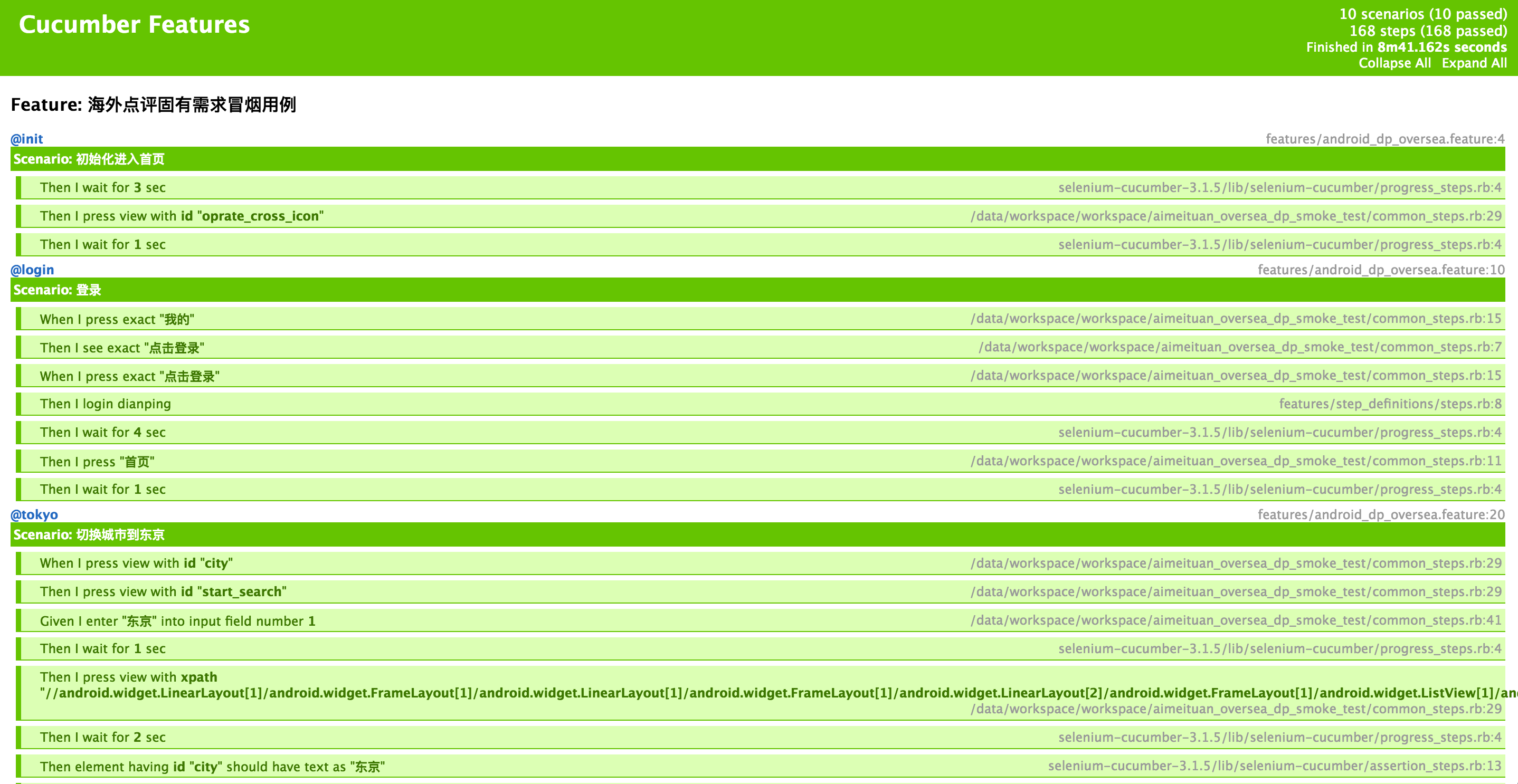The height and width of the screenshot is (784, 1518).
Task: Select step 'Then I wait for 4 sec'
Action: pos(760,432)
